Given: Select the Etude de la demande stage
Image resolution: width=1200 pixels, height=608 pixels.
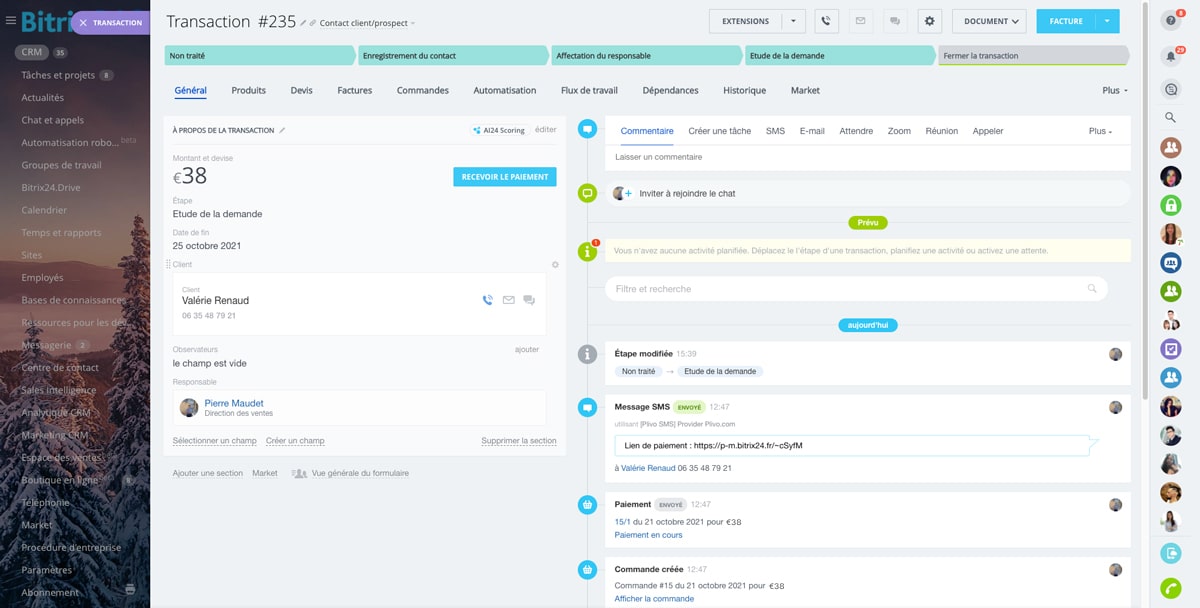Looking at the screenshot, I should (x=838, y=56).
